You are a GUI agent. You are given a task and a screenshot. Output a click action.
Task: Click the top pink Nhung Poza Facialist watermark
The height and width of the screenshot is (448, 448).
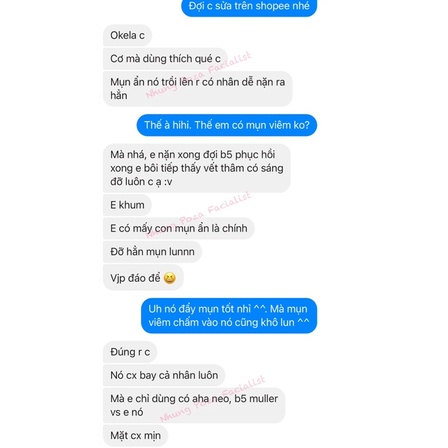(x=199, y=75)
